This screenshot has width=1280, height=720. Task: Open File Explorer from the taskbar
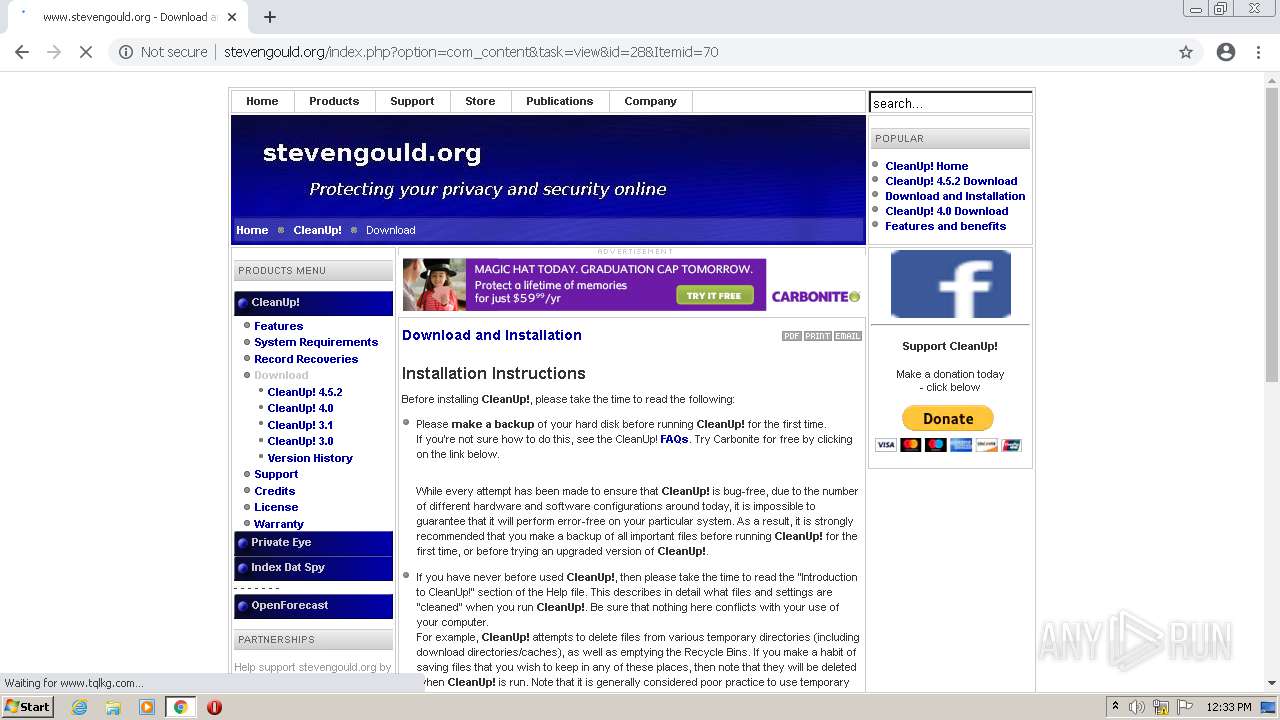pyautogui.click(x=113, y=707)
